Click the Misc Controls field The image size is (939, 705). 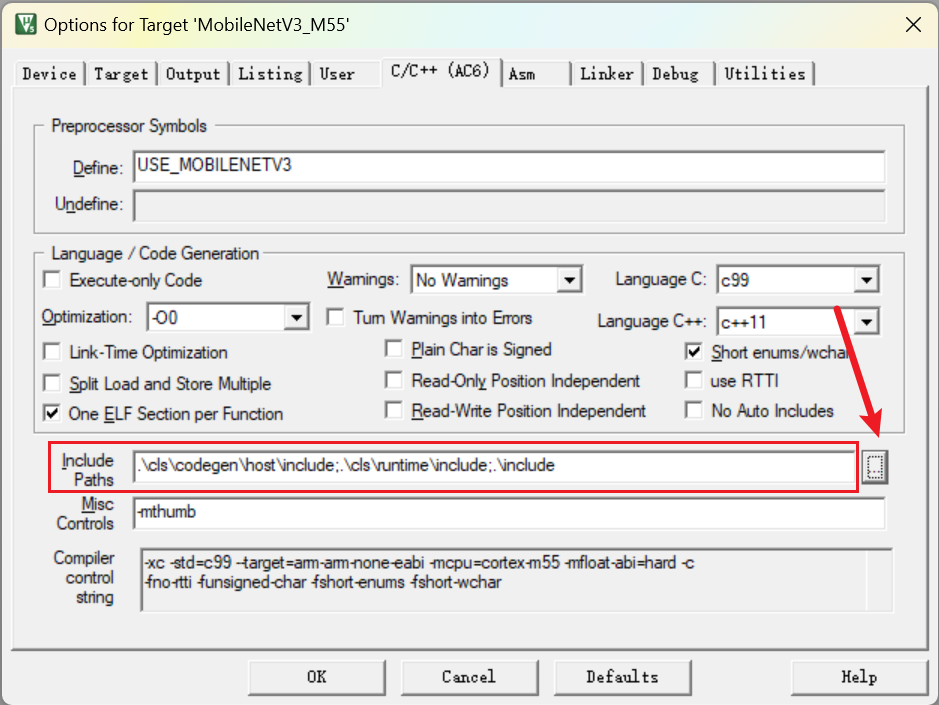(x=509, y=513)
